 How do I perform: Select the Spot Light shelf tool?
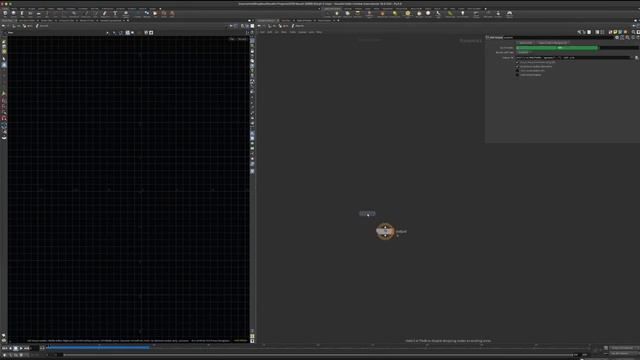point(347,13)
